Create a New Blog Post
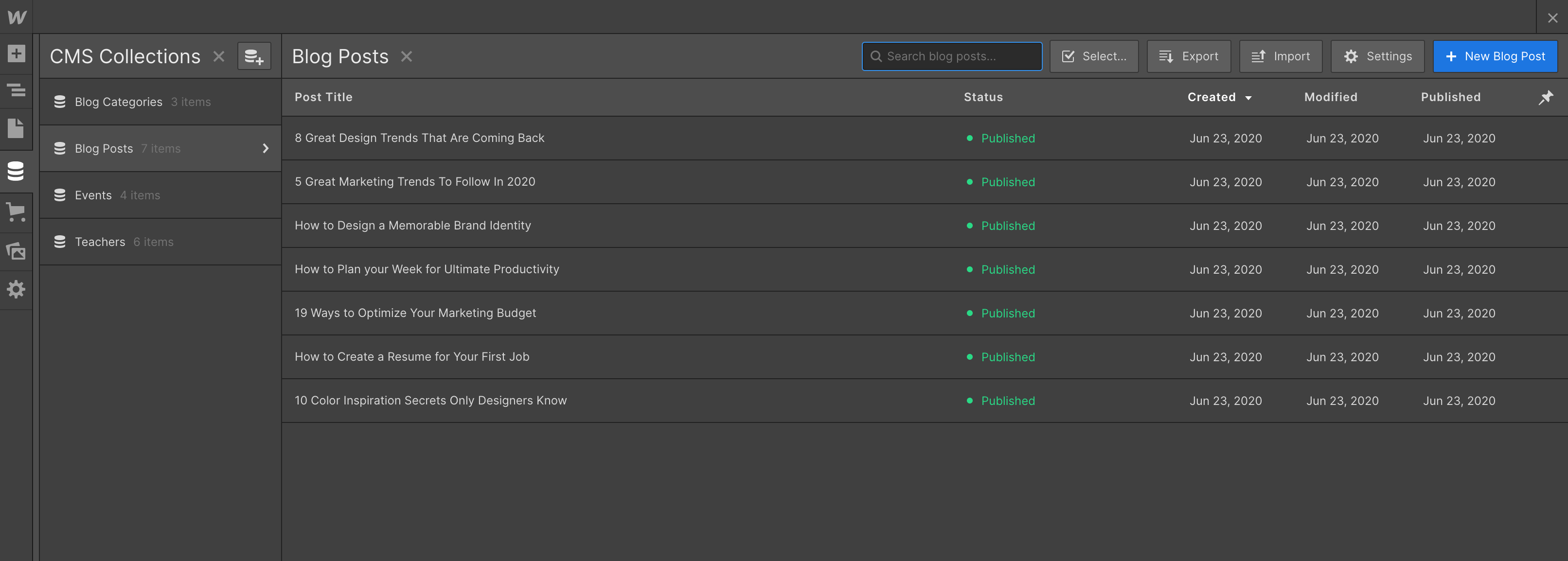 [1496, 56]
